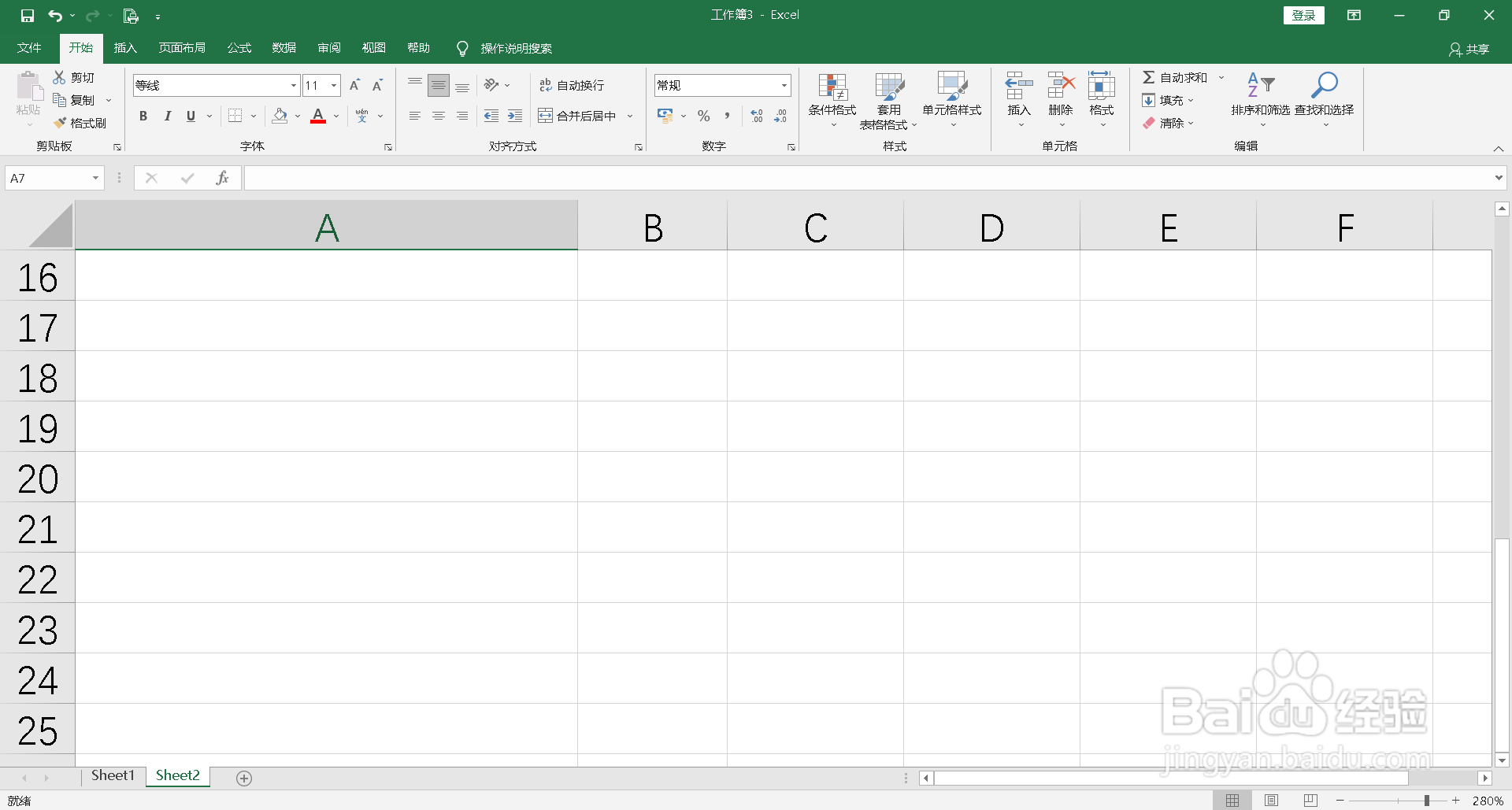Screen dimensions: 1512x810
Task: Open the Page Layout (页面布局) tab
Action: pos(182,48)
